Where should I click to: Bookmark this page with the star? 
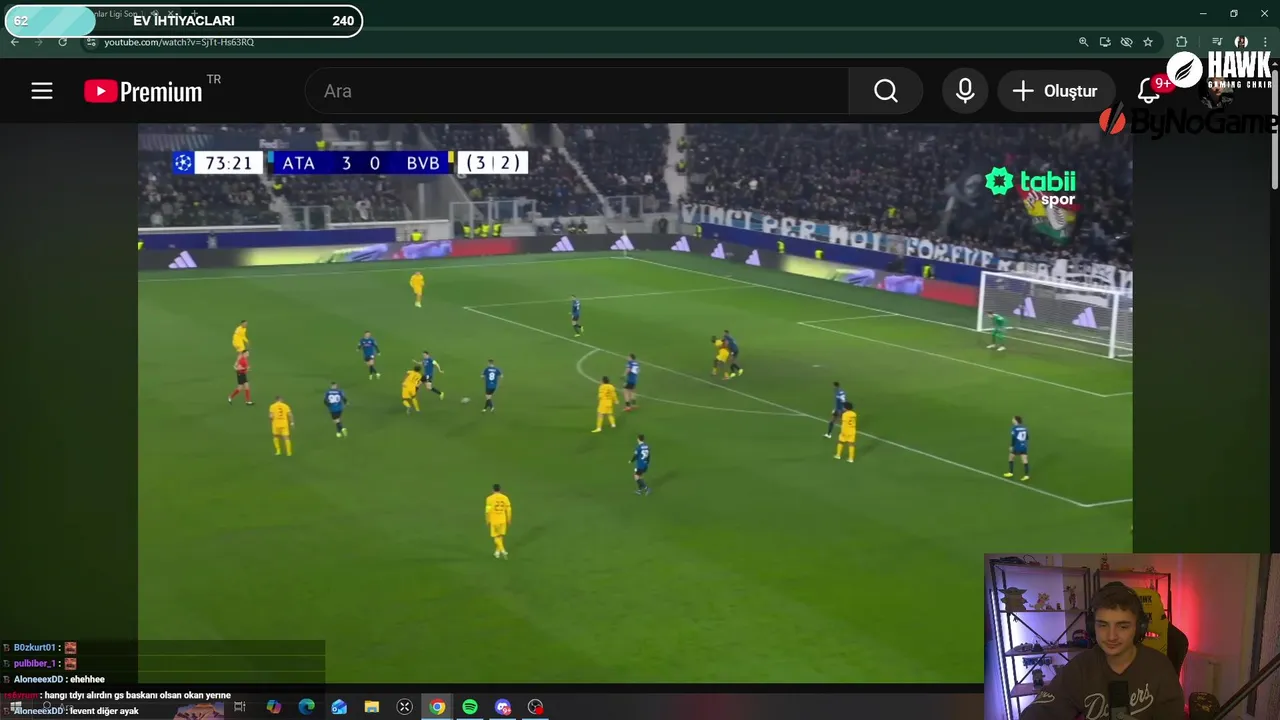click(1148, 42)
